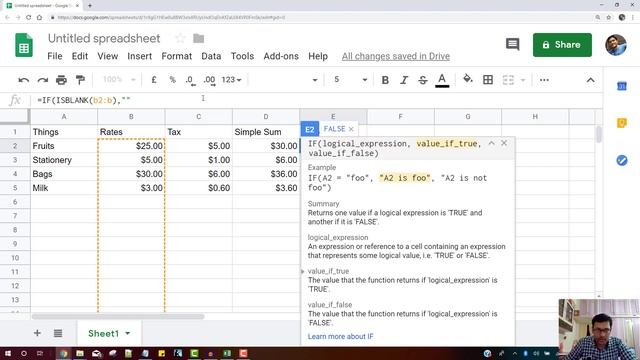
Task: Open the Google account avatar
Action: click(x=616, y=45)
